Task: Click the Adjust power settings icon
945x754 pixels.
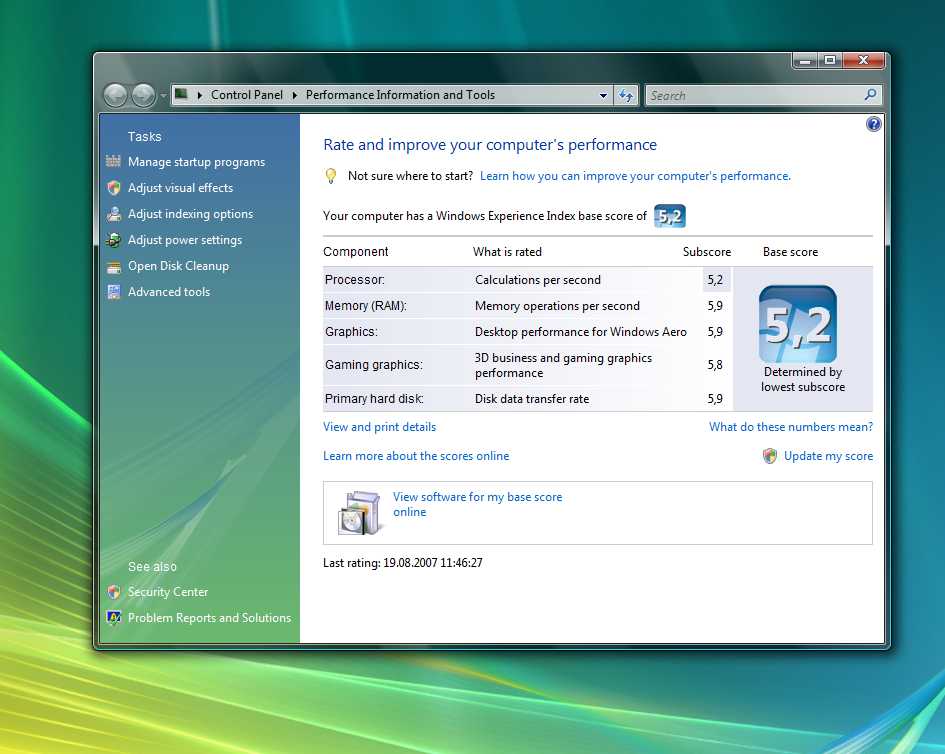Action: [x=113, y=240]
